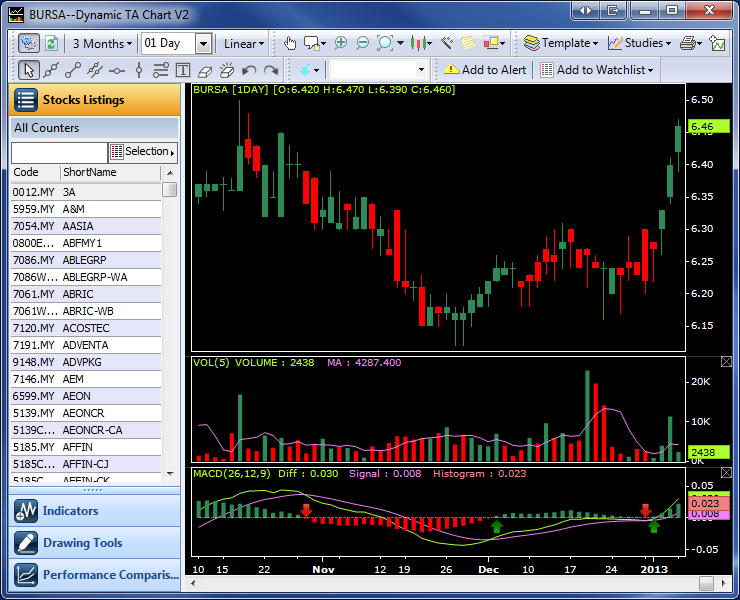Screen dimensions: 740x600
Task: Click the All Counters header
Action: [94, 128]
